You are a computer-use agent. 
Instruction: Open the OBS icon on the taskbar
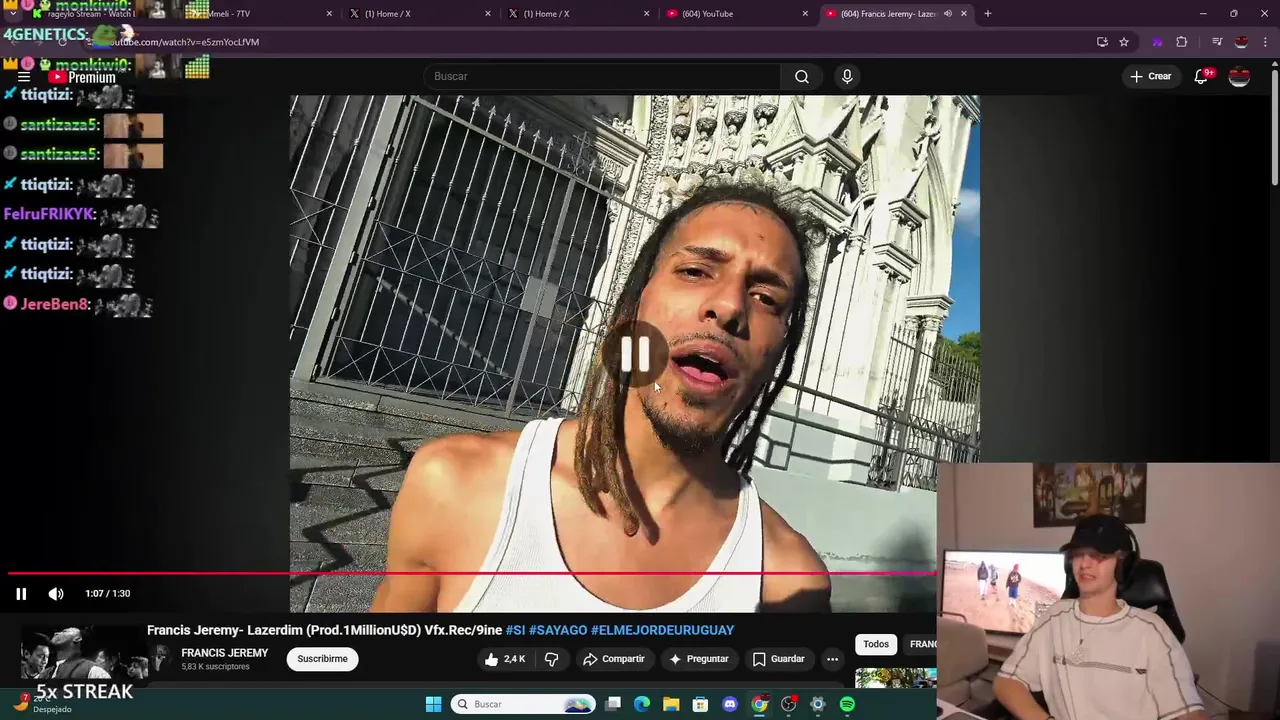pos(789,704)
